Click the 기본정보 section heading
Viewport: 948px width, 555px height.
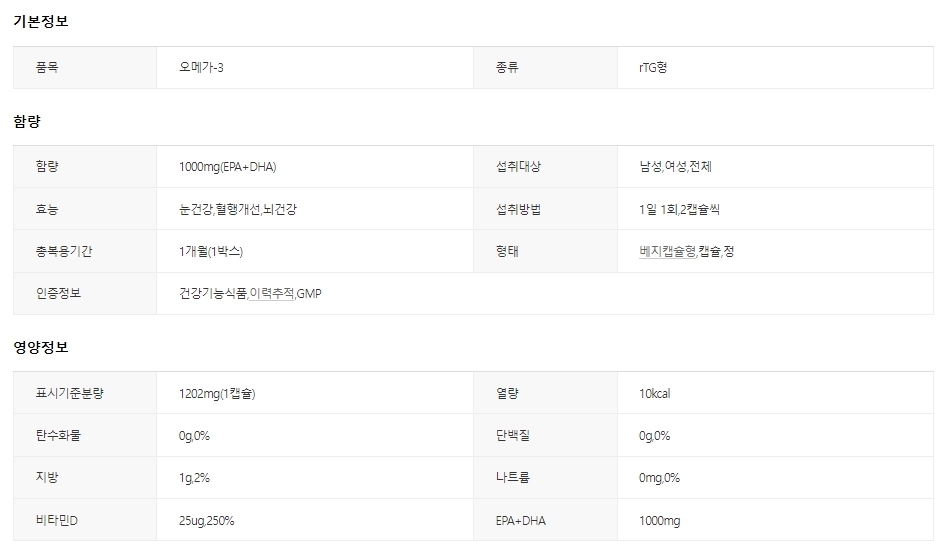point(41,21)
